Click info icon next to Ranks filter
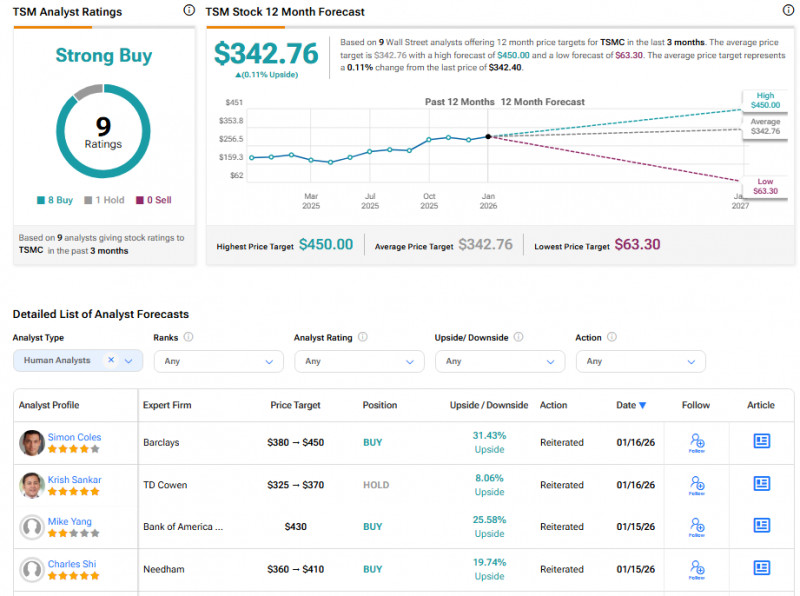Screen dimensions: 800x596 [188, 338]
